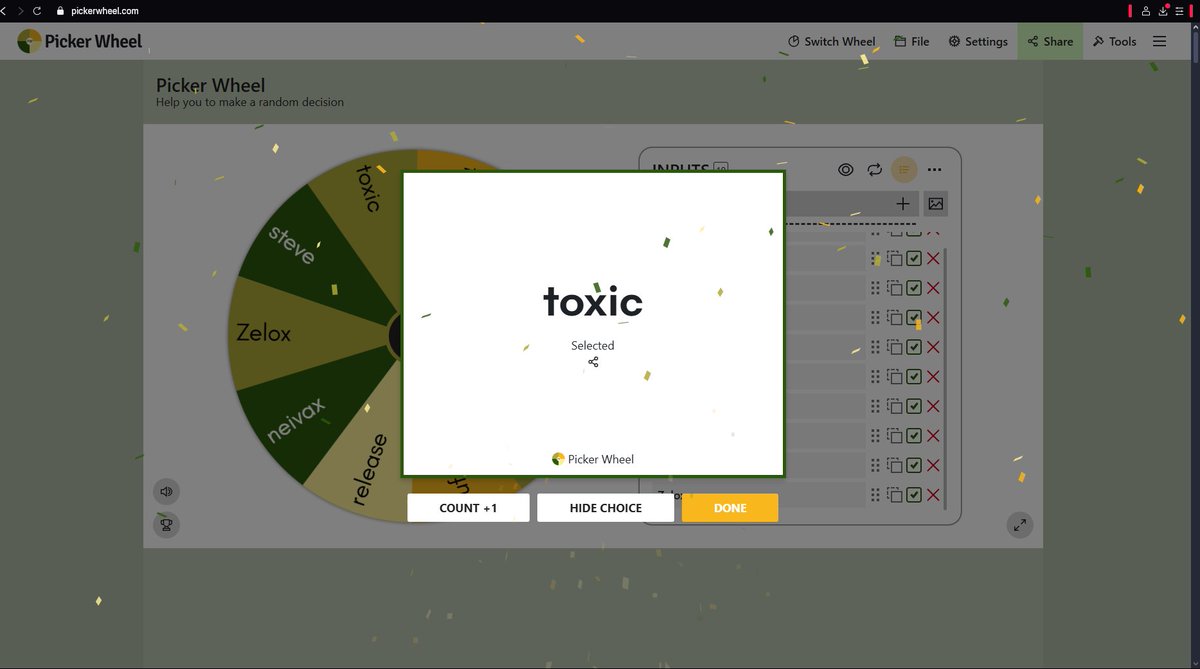Toggle the eye icon in Inputs panel
1200x669 pixels.
pyautogui.click(x=846, y=170)
